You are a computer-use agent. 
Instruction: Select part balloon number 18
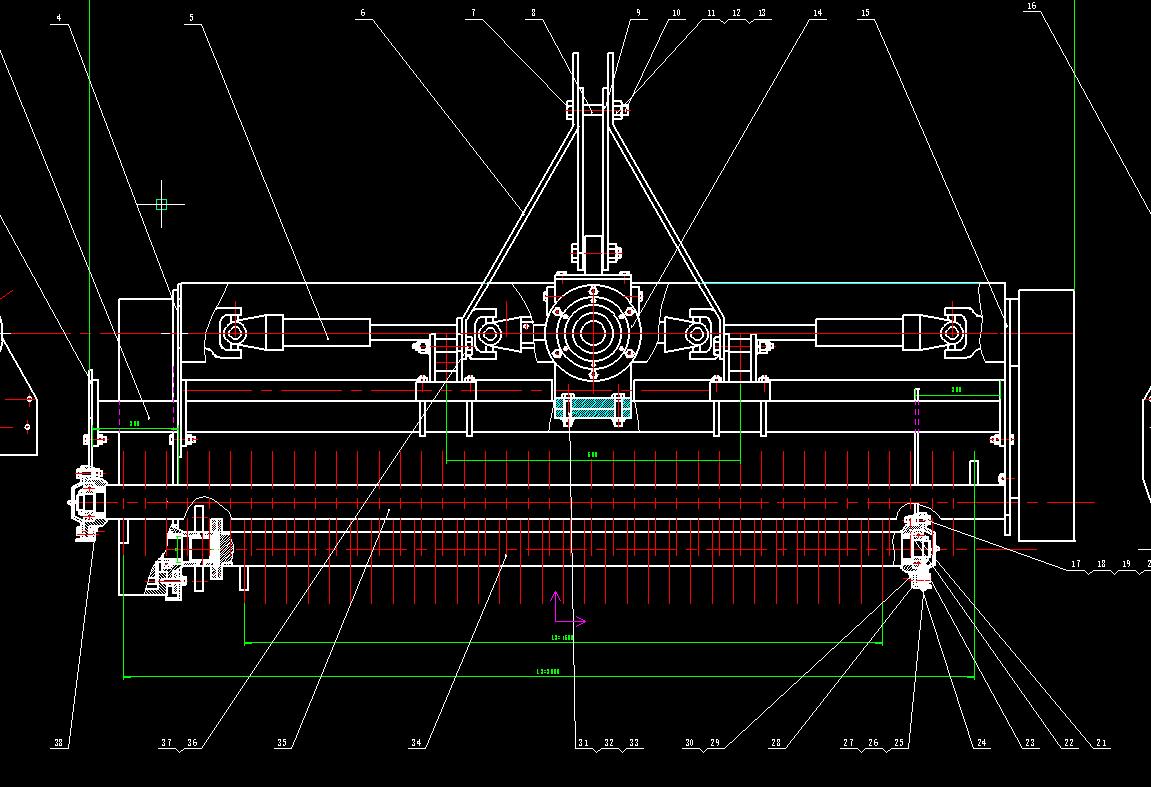[x=1101, y=564]
